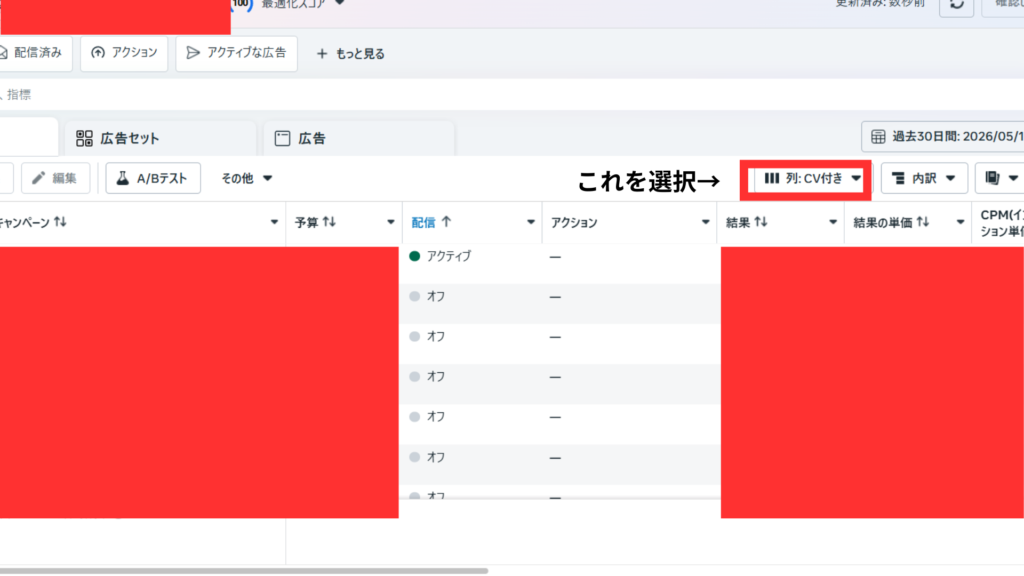Click the paper plane icon on アクティブな広告

pyautogui.click(x=193, y=53)
